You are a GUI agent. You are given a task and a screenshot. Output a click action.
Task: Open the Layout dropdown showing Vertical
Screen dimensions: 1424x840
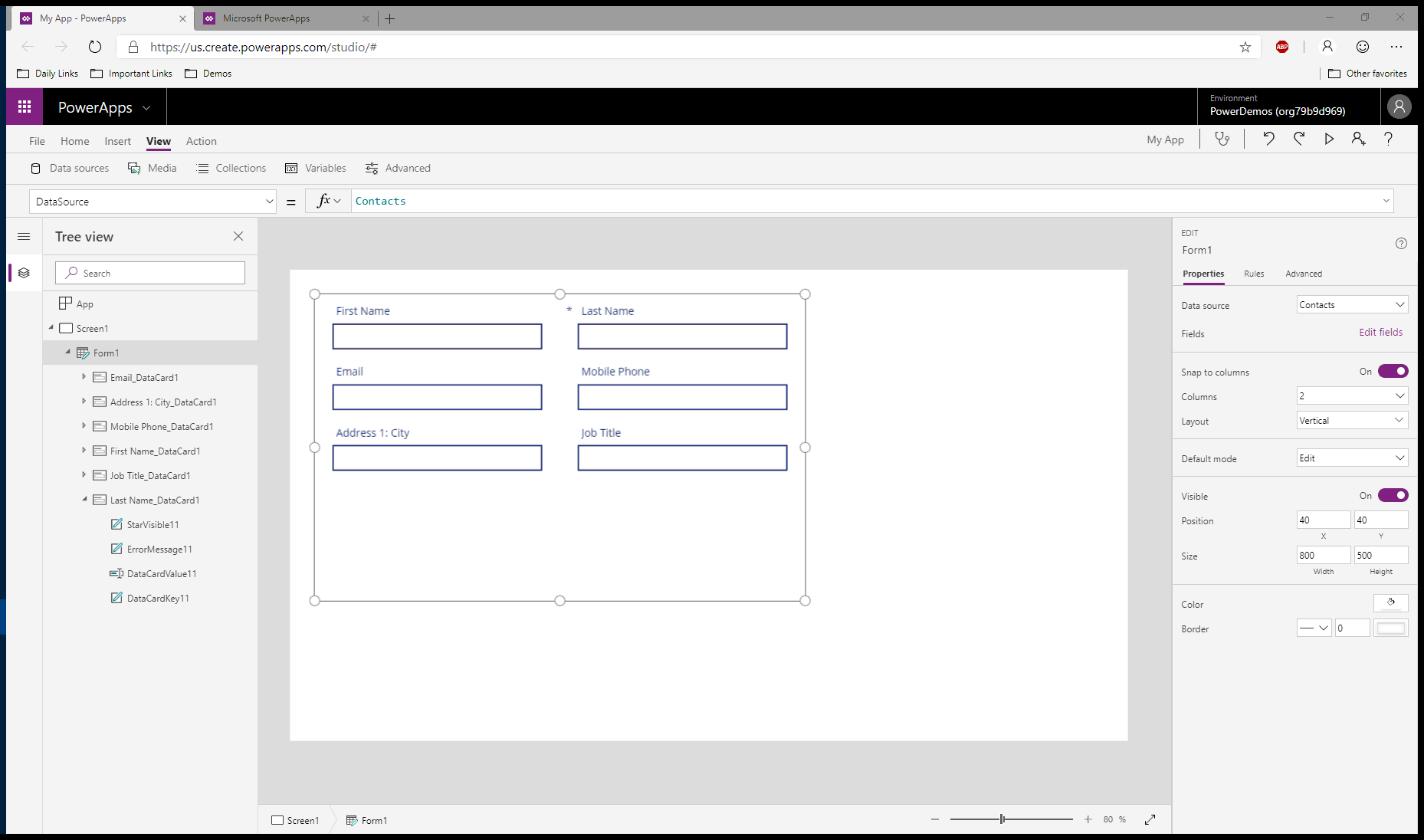pos(1351,420)
